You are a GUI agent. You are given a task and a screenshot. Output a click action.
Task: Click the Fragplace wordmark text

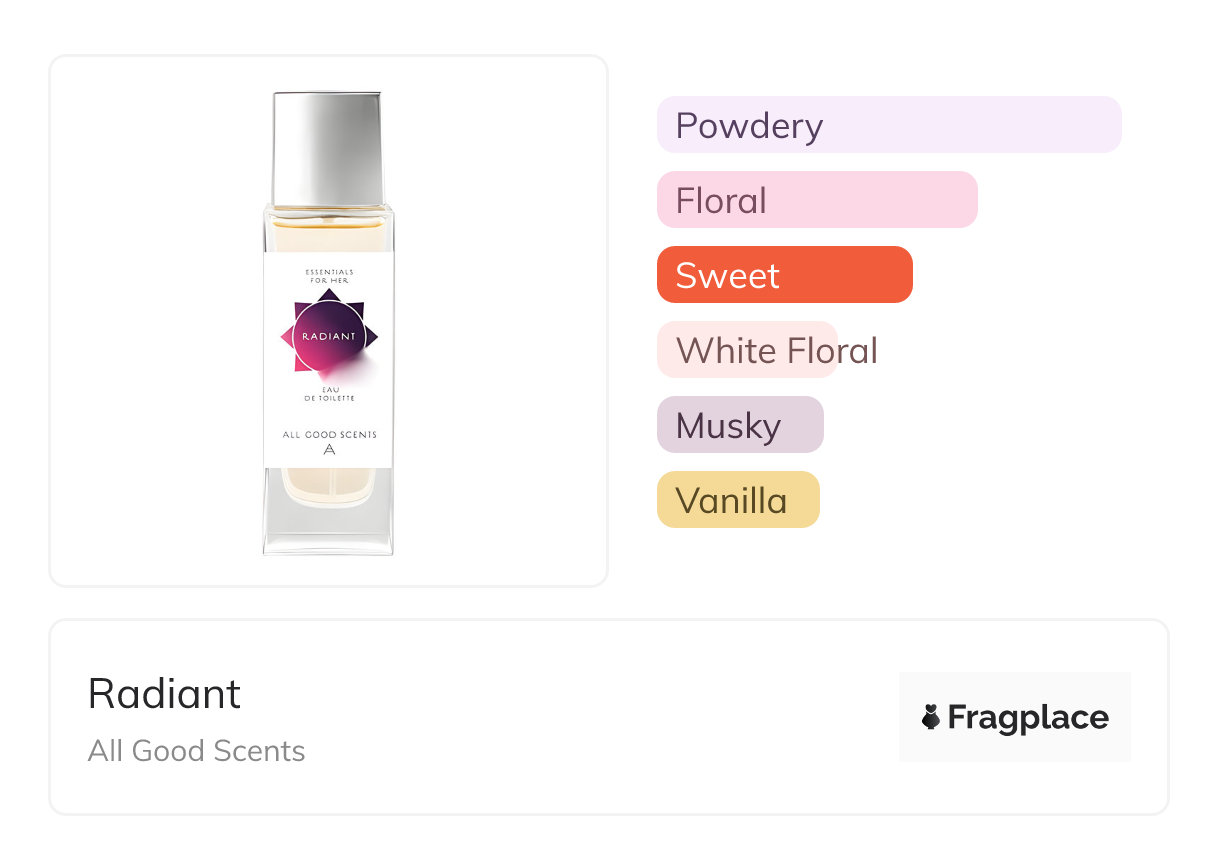pos(1028,717)
